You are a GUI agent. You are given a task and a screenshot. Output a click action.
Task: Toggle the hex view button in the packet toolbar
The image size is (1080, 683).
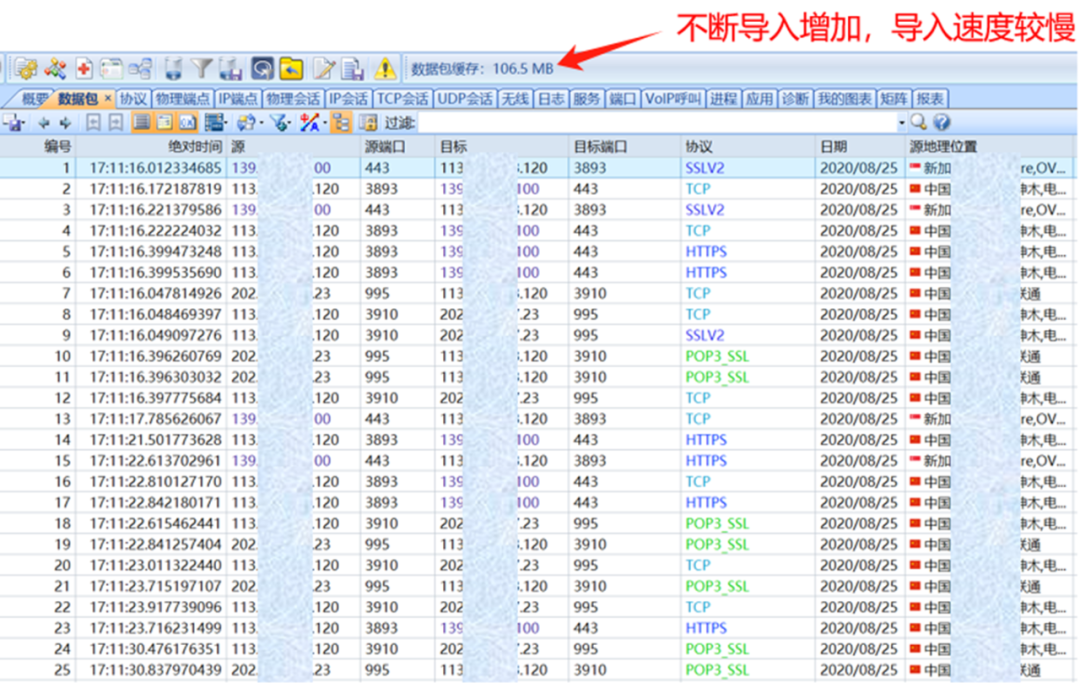[x=188, y=122]
